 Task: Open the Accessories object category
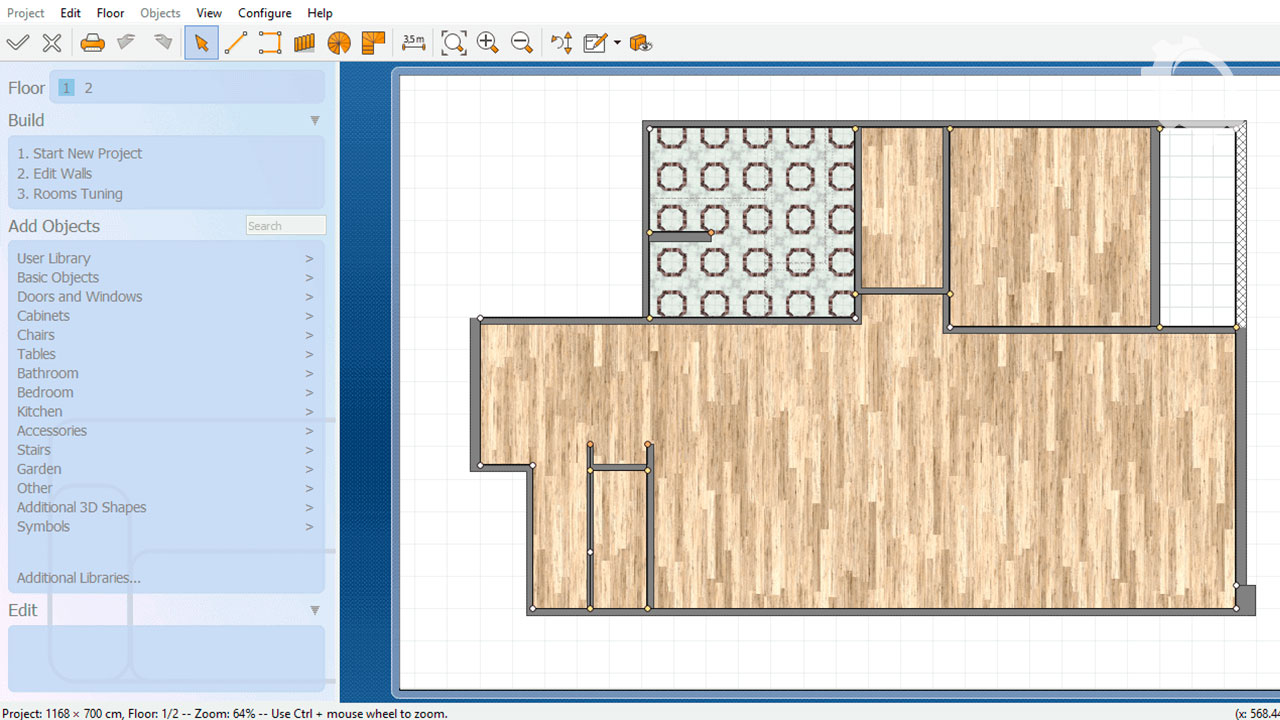(165, 430)
